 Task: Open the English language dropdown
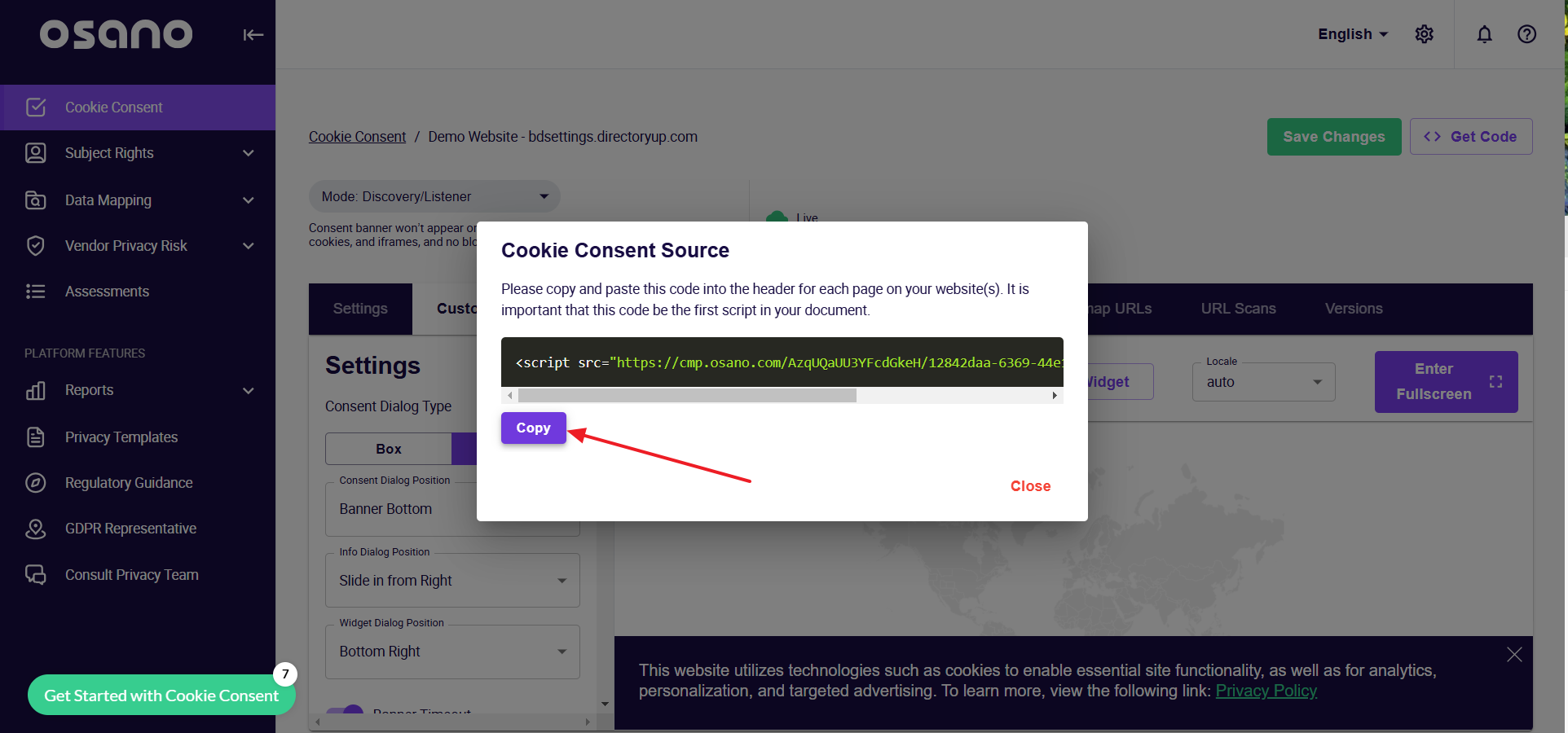[1353, 34]
